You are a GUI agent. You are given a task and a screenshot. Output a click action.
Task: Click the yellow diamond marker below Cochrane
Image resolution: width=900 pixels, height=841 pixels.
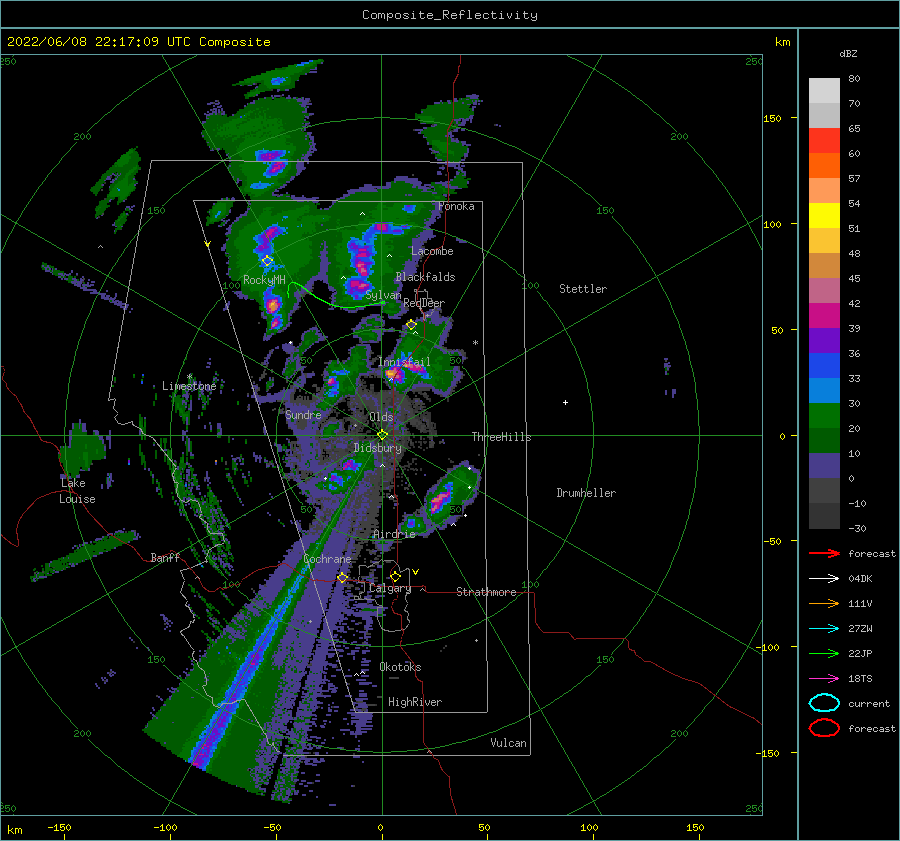(x=342, y=577)
